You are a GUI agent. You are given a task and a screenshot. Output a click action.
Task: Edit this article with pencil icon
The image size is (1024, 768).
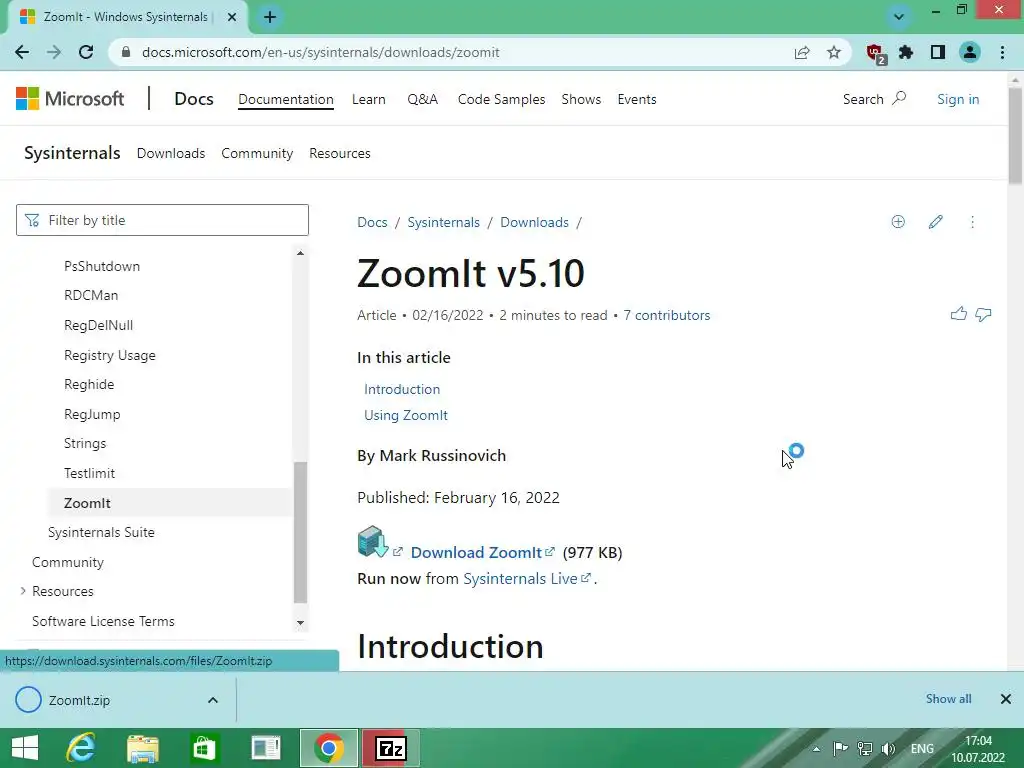(935, 222)
